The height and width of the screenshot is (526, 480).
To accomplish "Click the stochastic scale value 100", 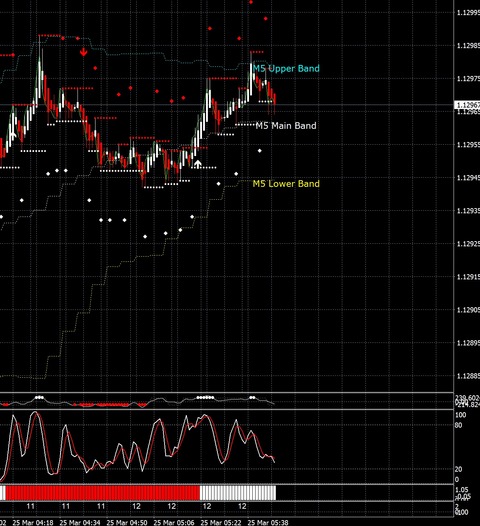I will (x=461, y=415).
